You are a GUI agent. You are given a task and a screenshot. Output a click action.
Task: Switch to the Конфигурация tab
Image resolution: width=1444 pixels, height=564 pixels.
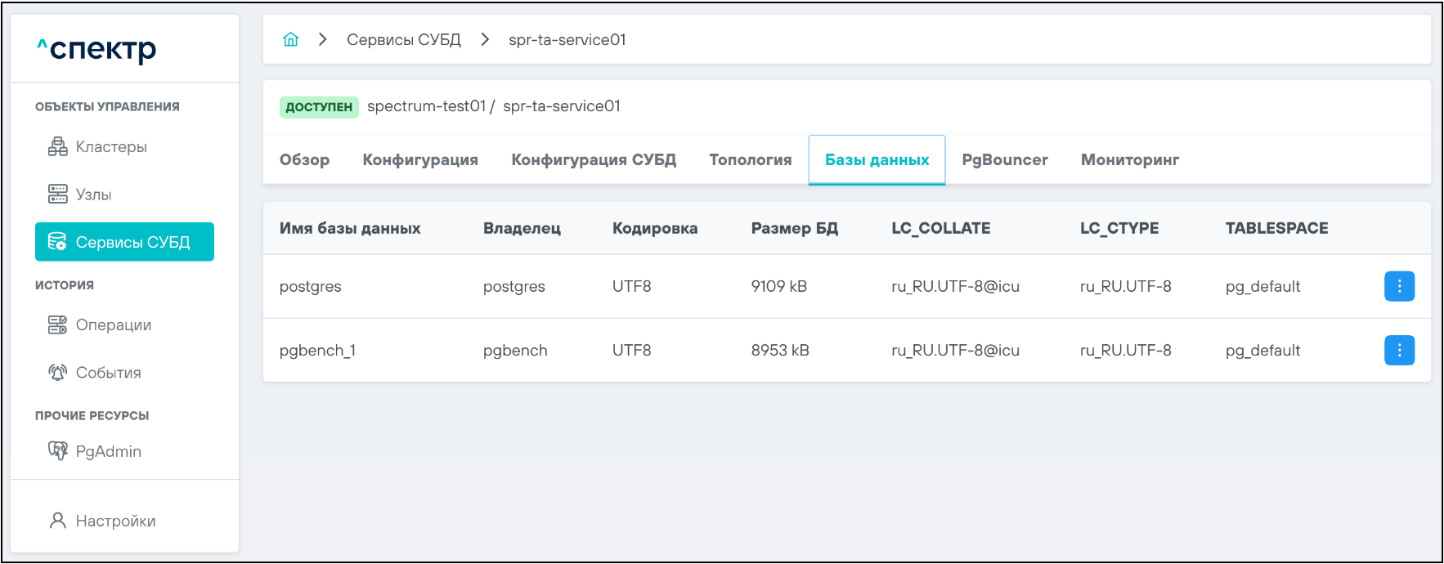click(420, 160)
